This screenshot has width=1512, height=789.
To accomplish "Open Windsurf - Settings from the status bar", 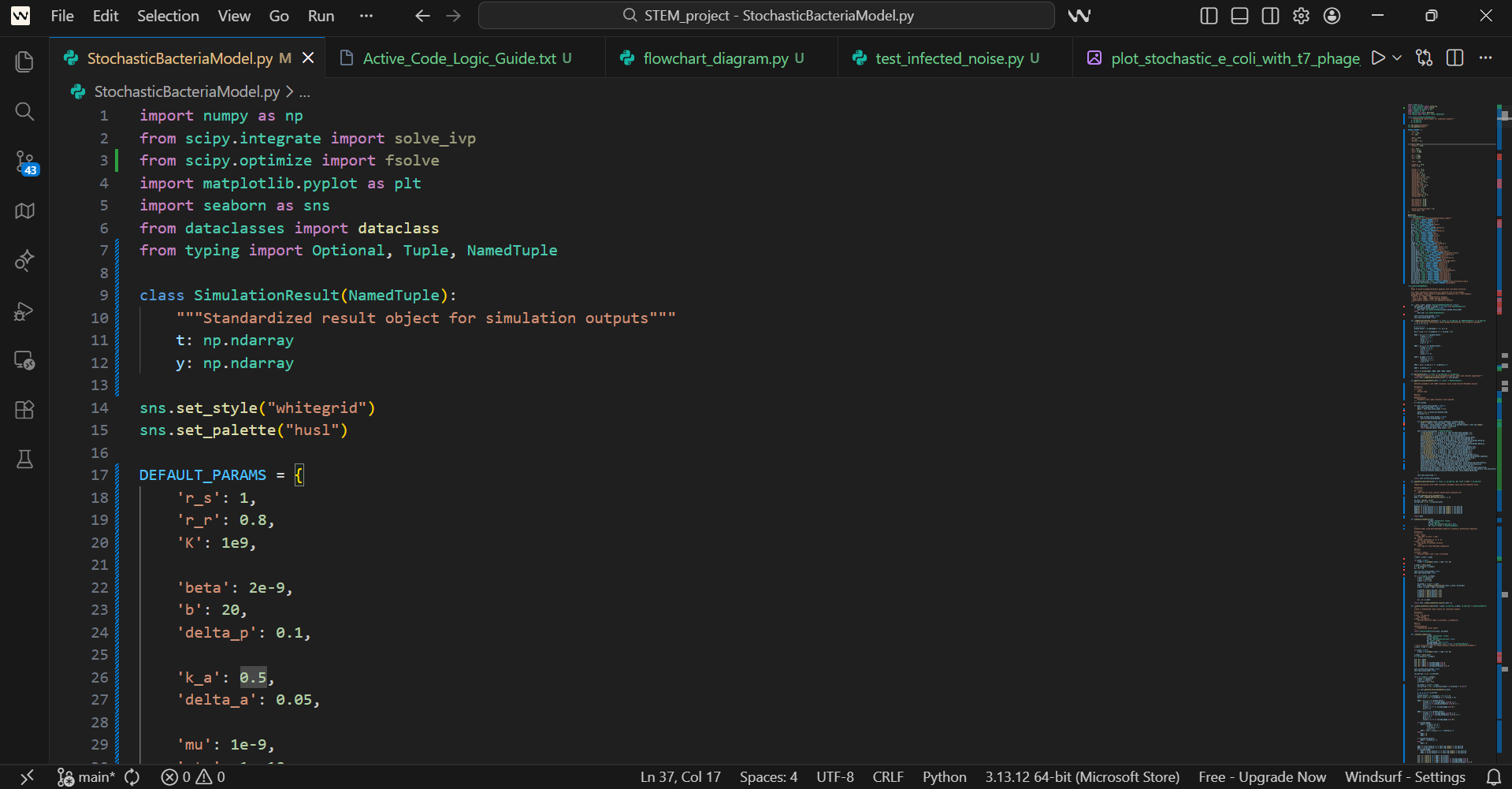I will point(1405,776).
